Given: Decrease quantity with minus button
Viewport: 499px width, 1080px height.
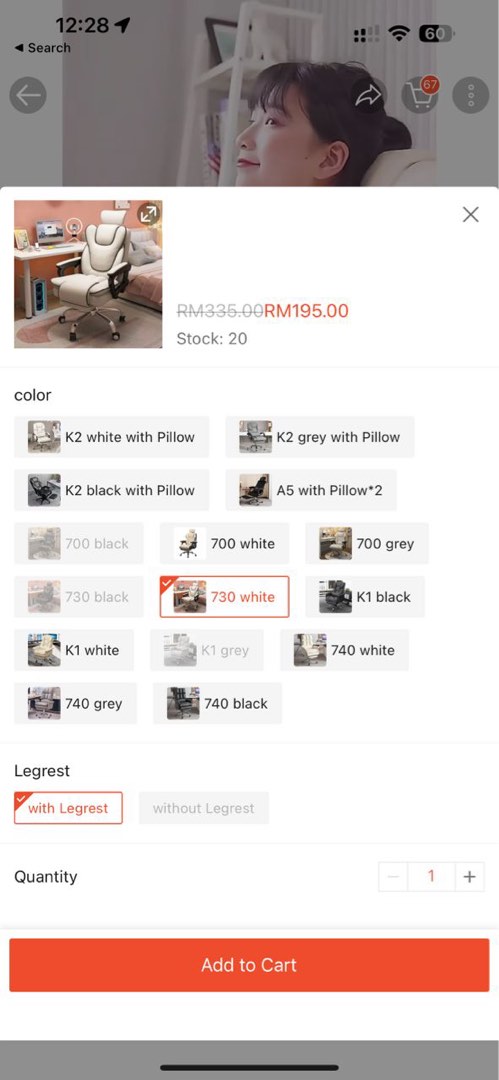Looking at the screenshot, I should click(394, 877).
